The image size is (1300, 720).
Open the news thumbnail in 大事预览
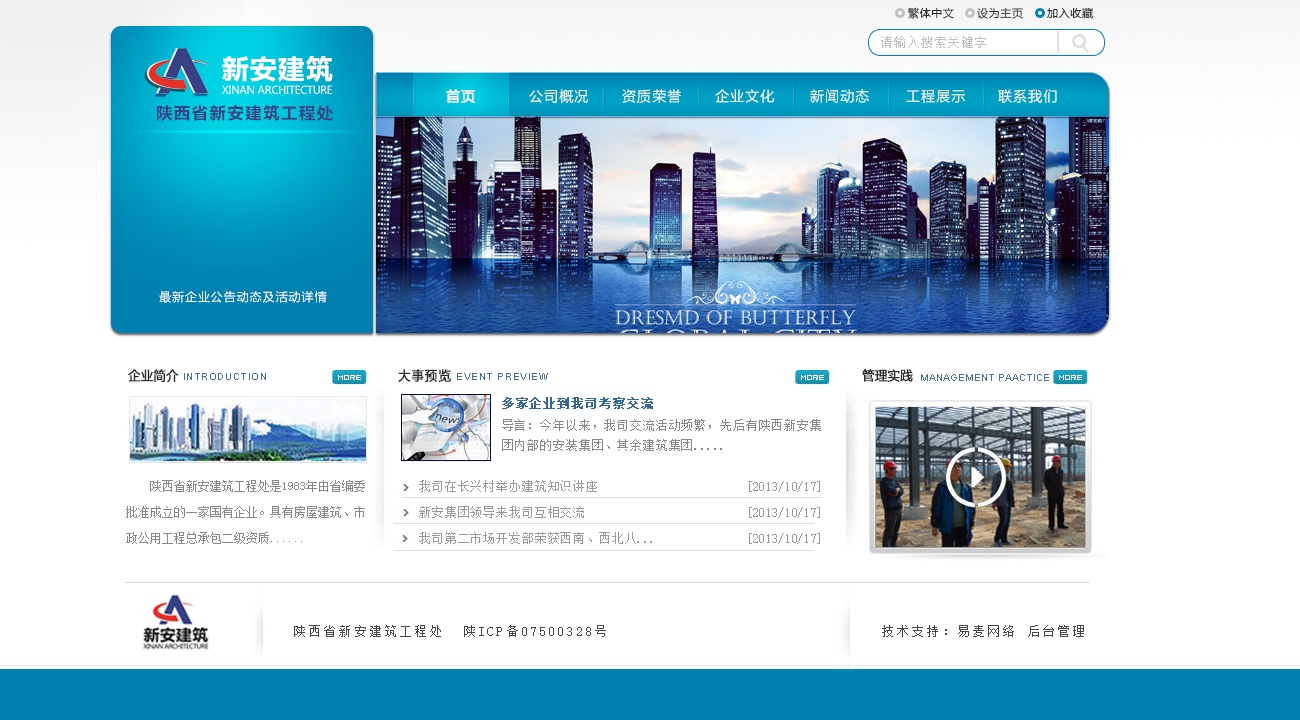(x=446, y=427)
